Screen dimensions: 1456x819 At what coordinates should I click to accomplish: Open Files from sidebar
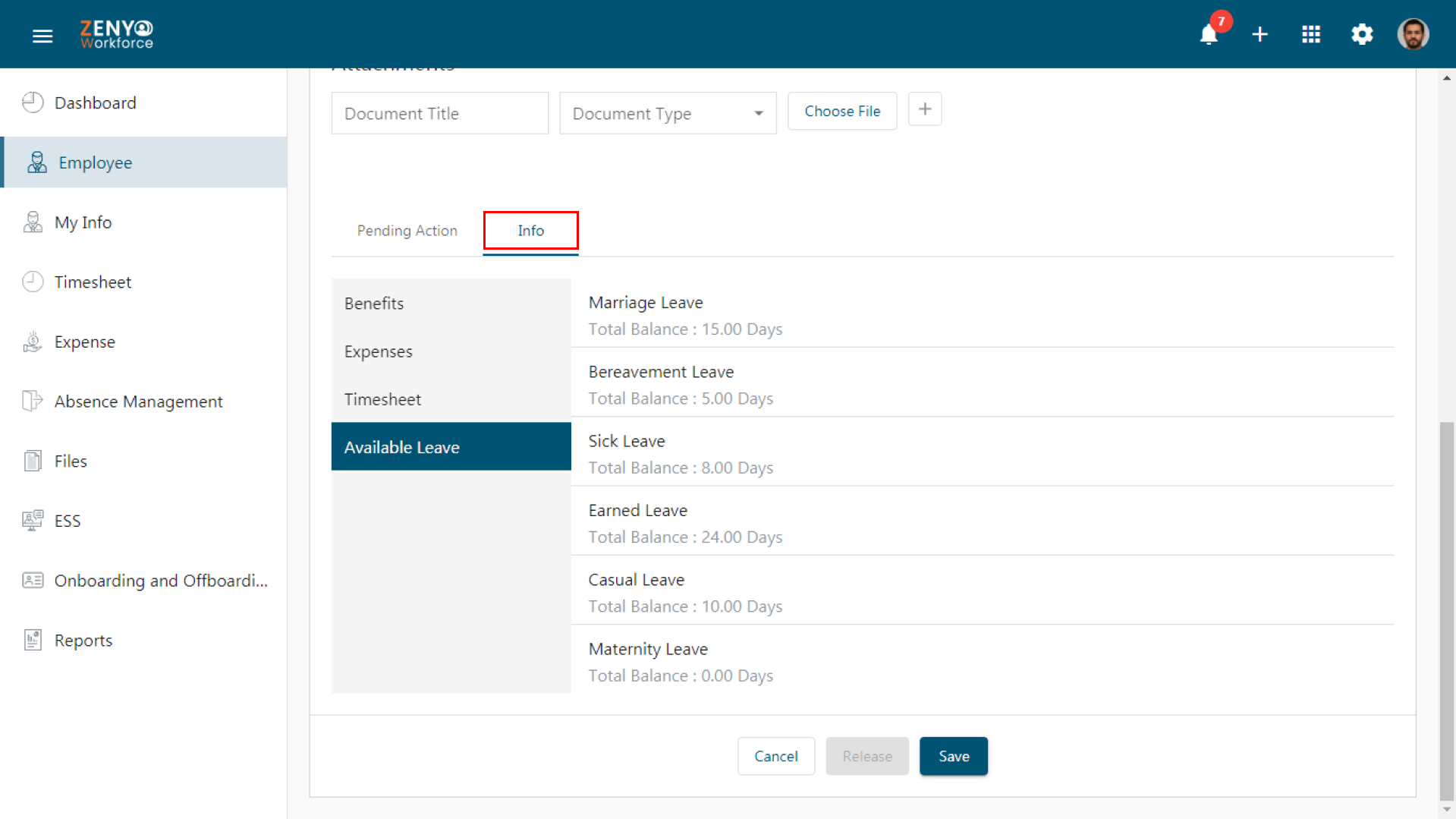[144, 461]
